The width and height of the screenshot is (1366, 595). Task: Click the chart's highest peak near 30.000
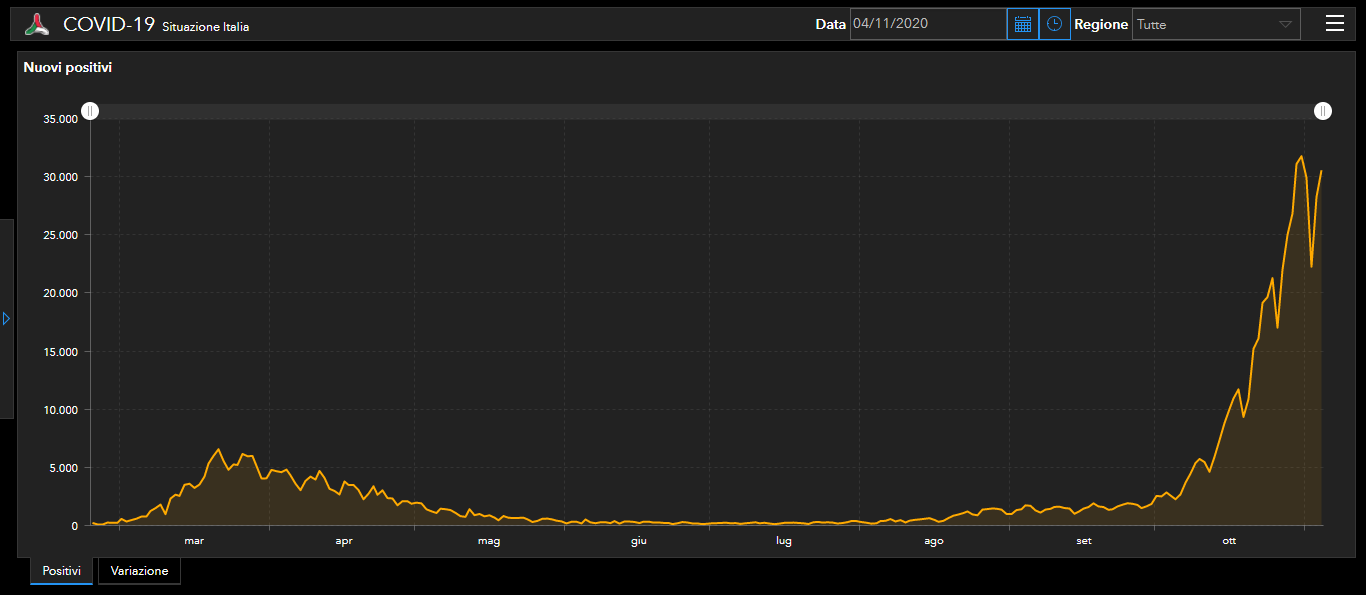(1301, 157)
